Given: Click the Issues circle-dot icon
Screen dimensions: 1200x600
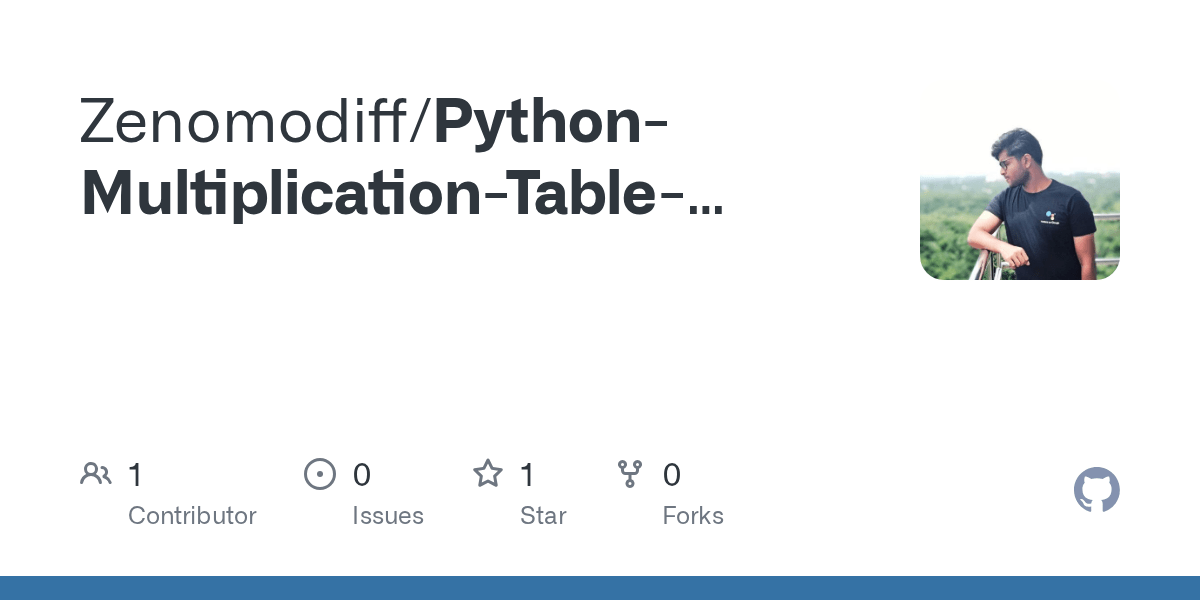Looking at the screenshot, I should 320,474.
